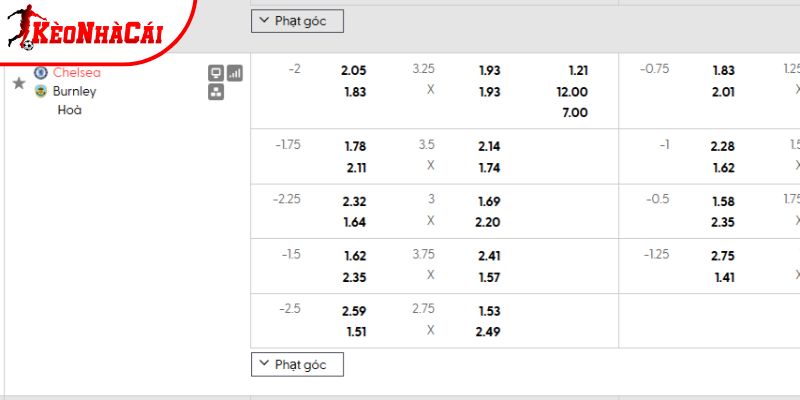
Task: Choose 7.00 odds in 1X2 column
Action: (578, 113)
